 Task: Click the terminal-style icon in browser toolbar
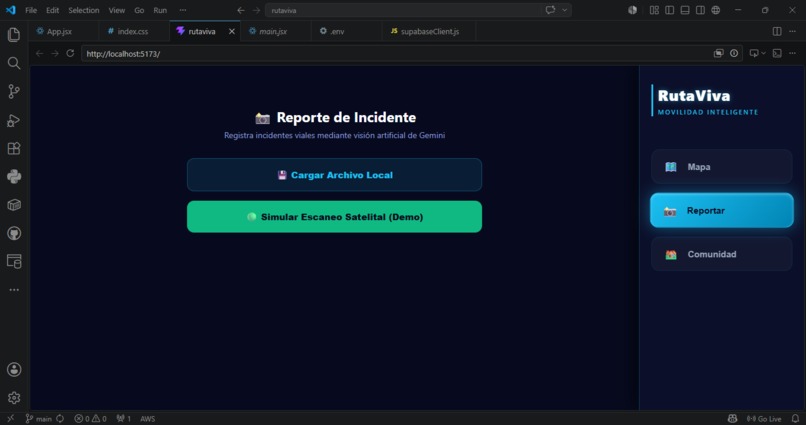pyautogui.click(x=777, y=53)
